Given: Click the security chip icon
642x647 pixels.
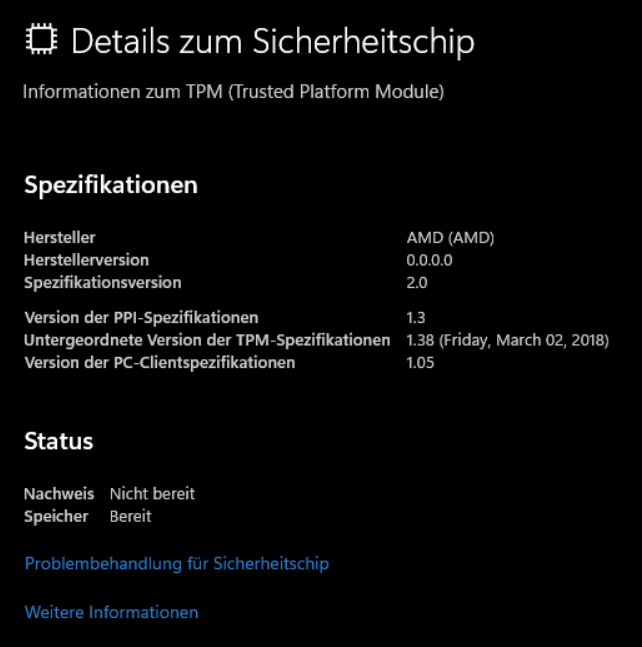Looking at the screenshot, I should [x=41, y=39].
